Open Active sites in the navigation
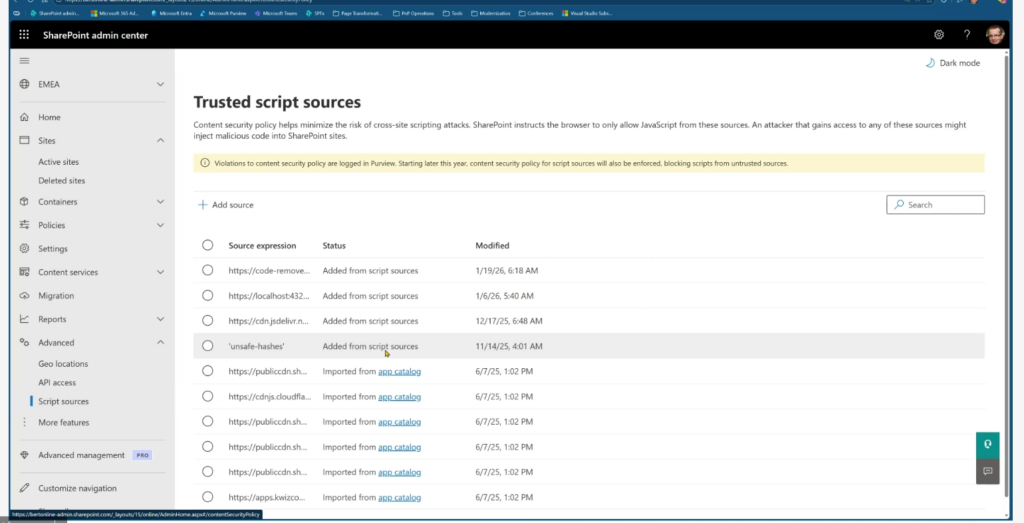Screen dimensions: 1024x523 pyautogui.click(x=58, y=162)
